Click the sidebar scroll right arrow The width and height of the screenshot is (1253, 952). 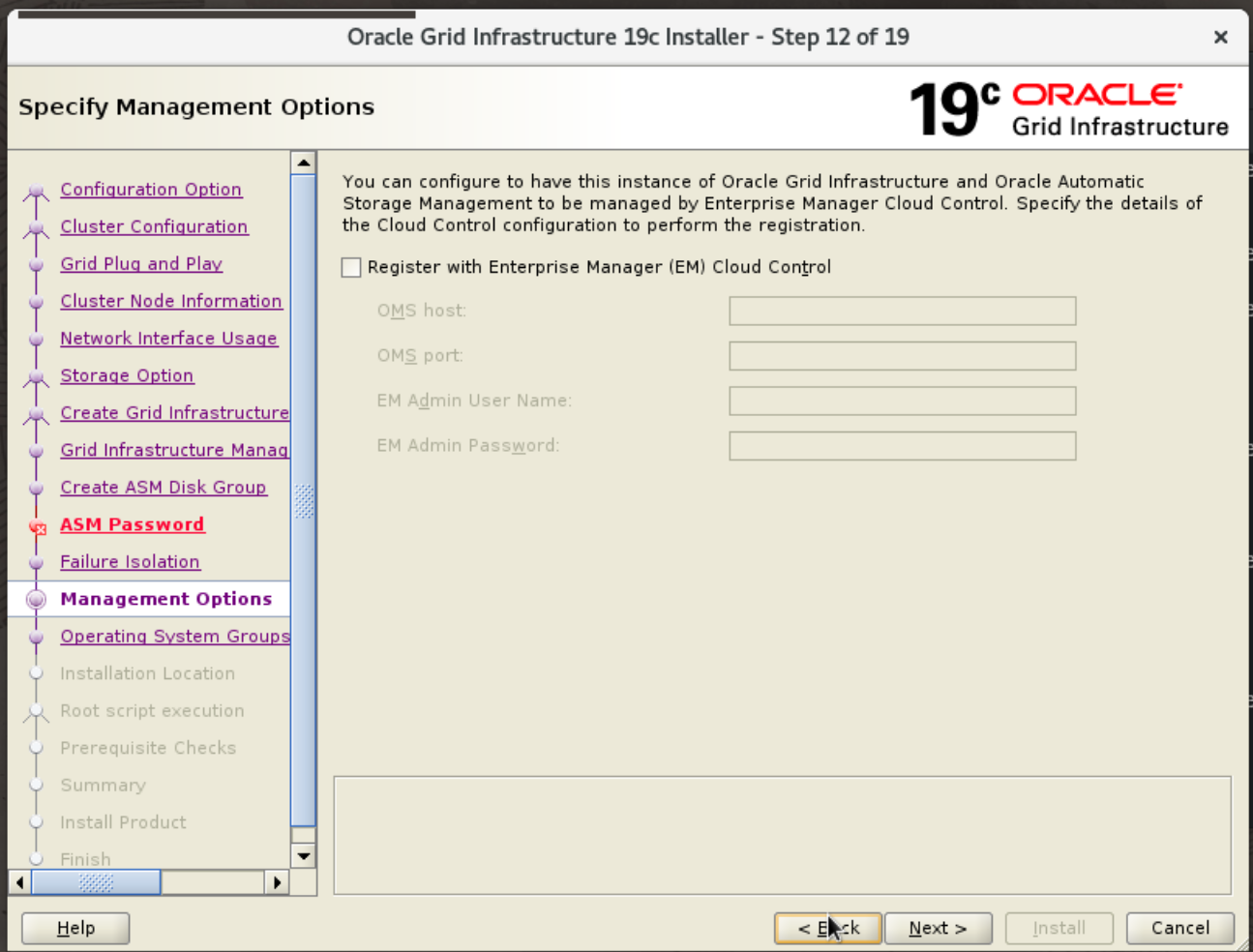tap(278, 882)
